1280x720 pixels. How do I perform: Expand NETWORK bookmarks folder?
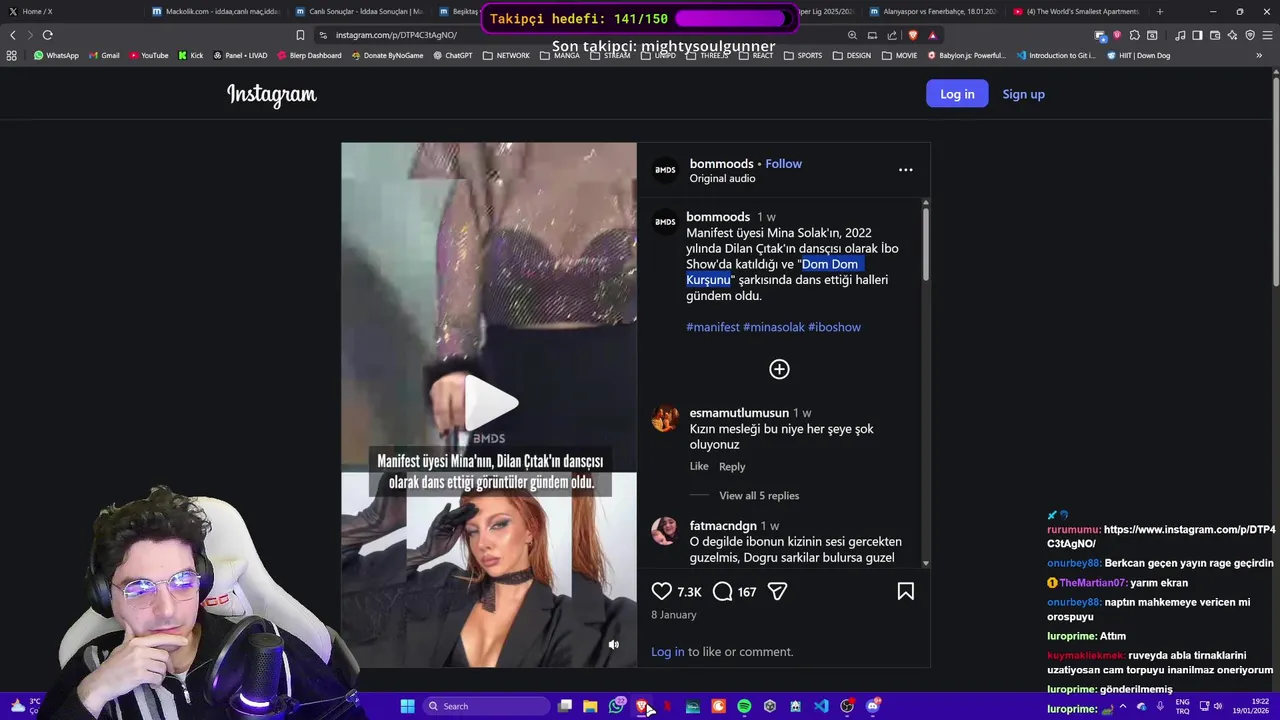tap(506, 55)
